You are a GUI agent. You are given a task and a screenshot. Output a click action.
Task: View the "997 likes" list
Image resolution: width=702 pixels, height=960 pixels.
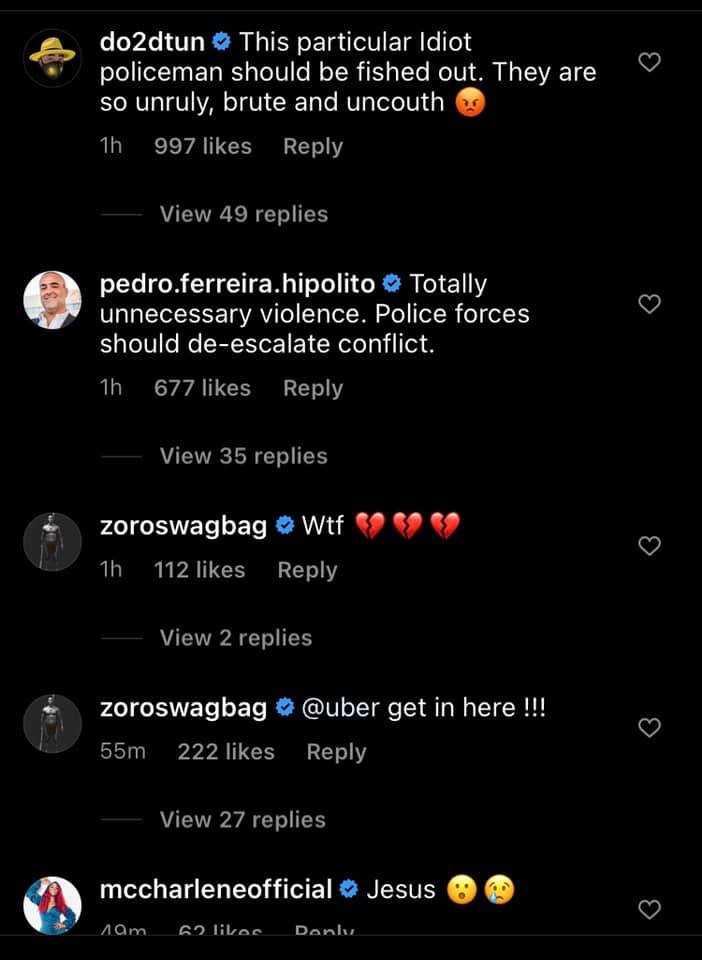point(203,146)
